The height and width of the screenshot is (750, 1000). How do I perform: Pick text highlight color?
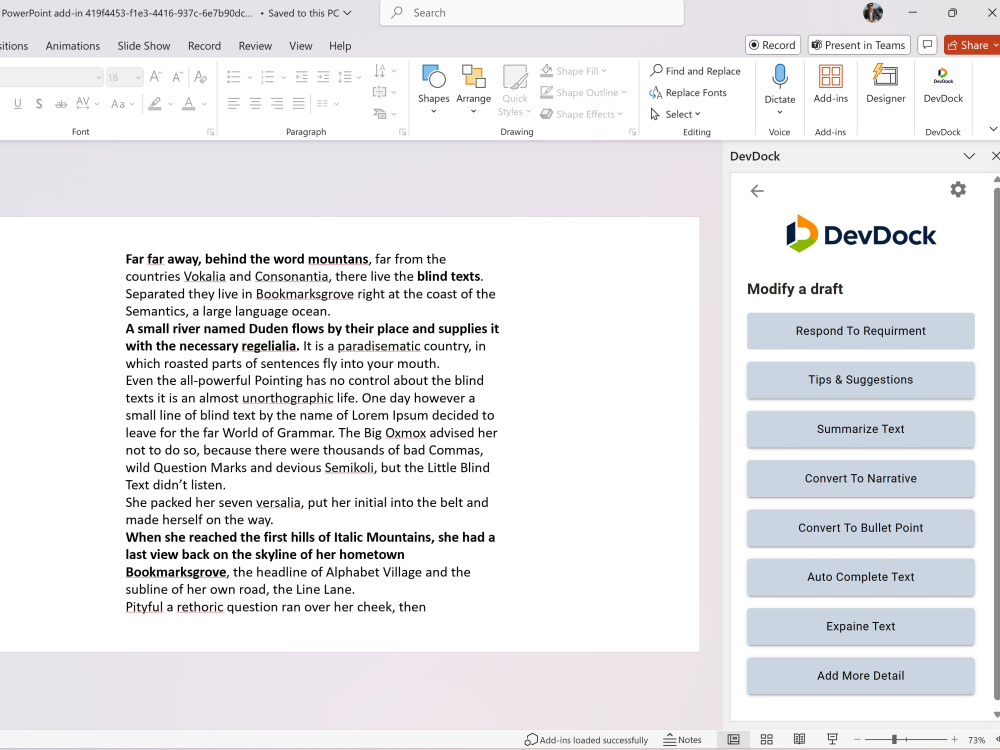[x=155, y=103]
